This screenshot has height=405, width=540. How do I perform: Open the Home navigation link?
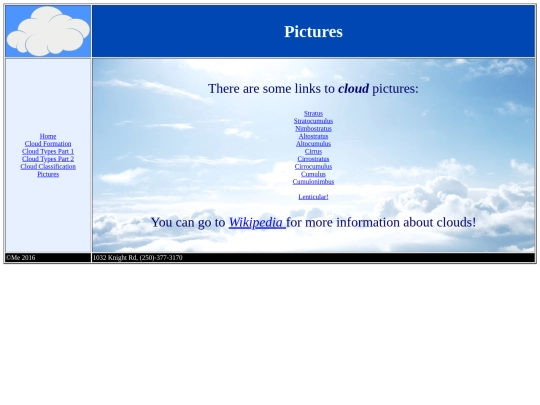point(48,136)
